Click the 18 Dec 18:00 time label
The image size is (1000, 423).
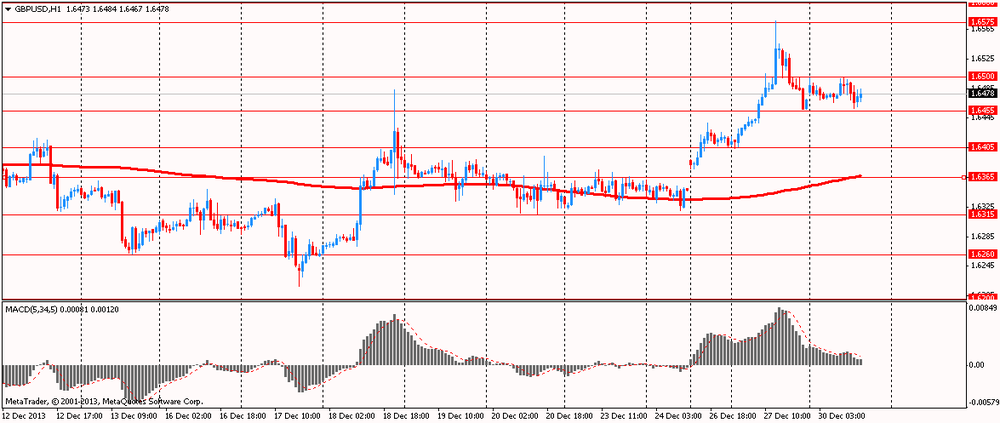pos(407,415)
